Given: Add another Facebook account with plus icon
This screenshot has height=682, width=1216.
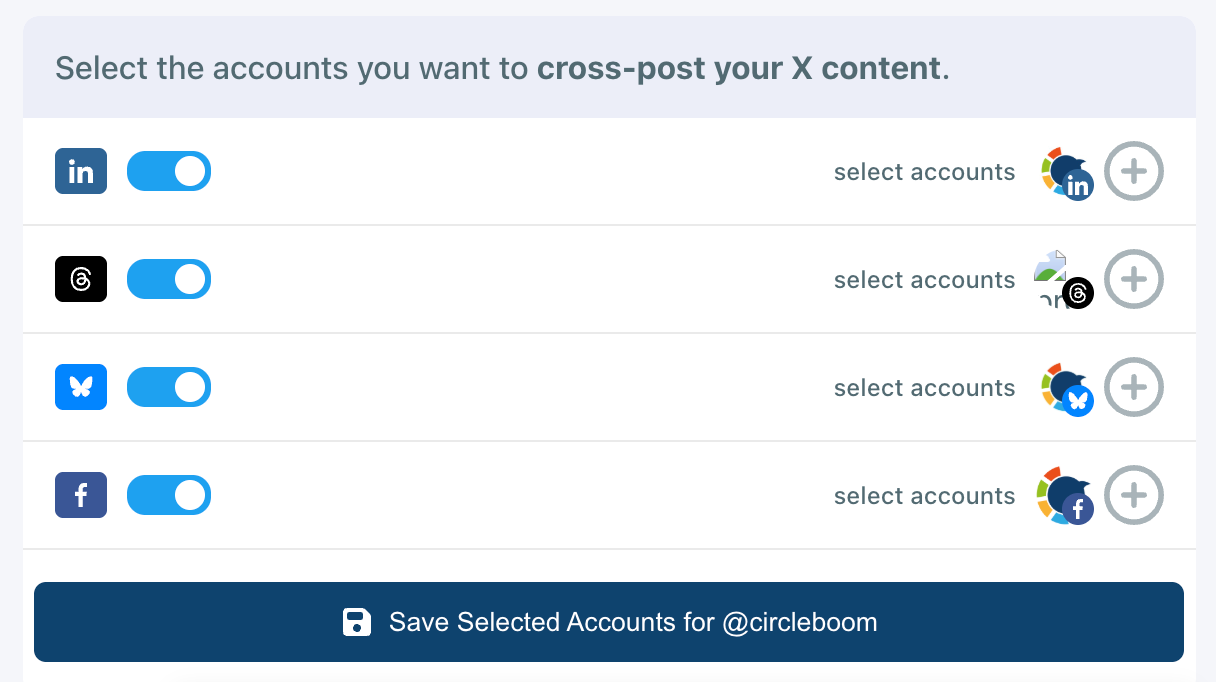Looking at the screenshot, I should tap(1133, 495).
